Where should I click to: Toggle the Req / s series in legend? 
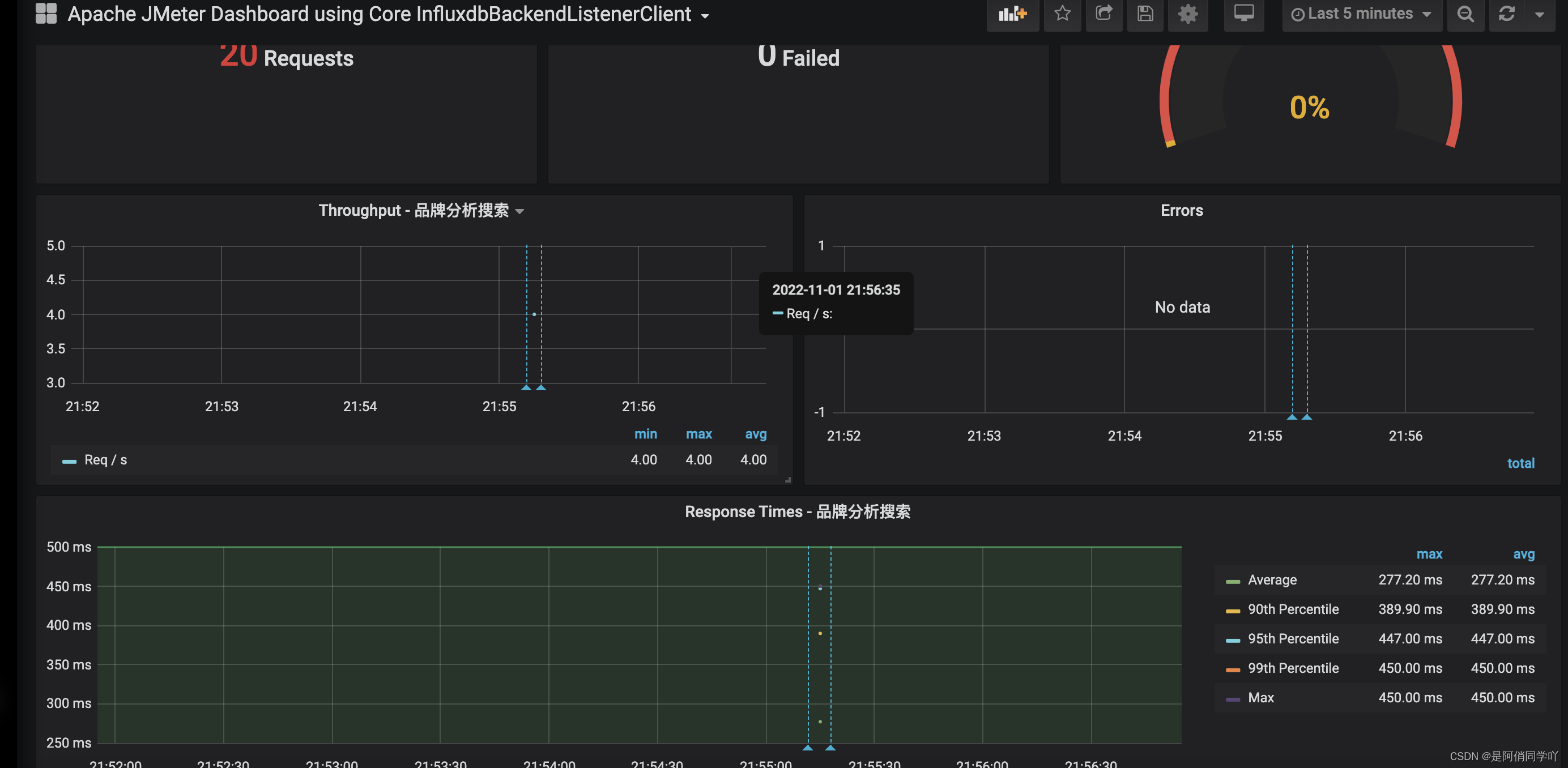105,460
